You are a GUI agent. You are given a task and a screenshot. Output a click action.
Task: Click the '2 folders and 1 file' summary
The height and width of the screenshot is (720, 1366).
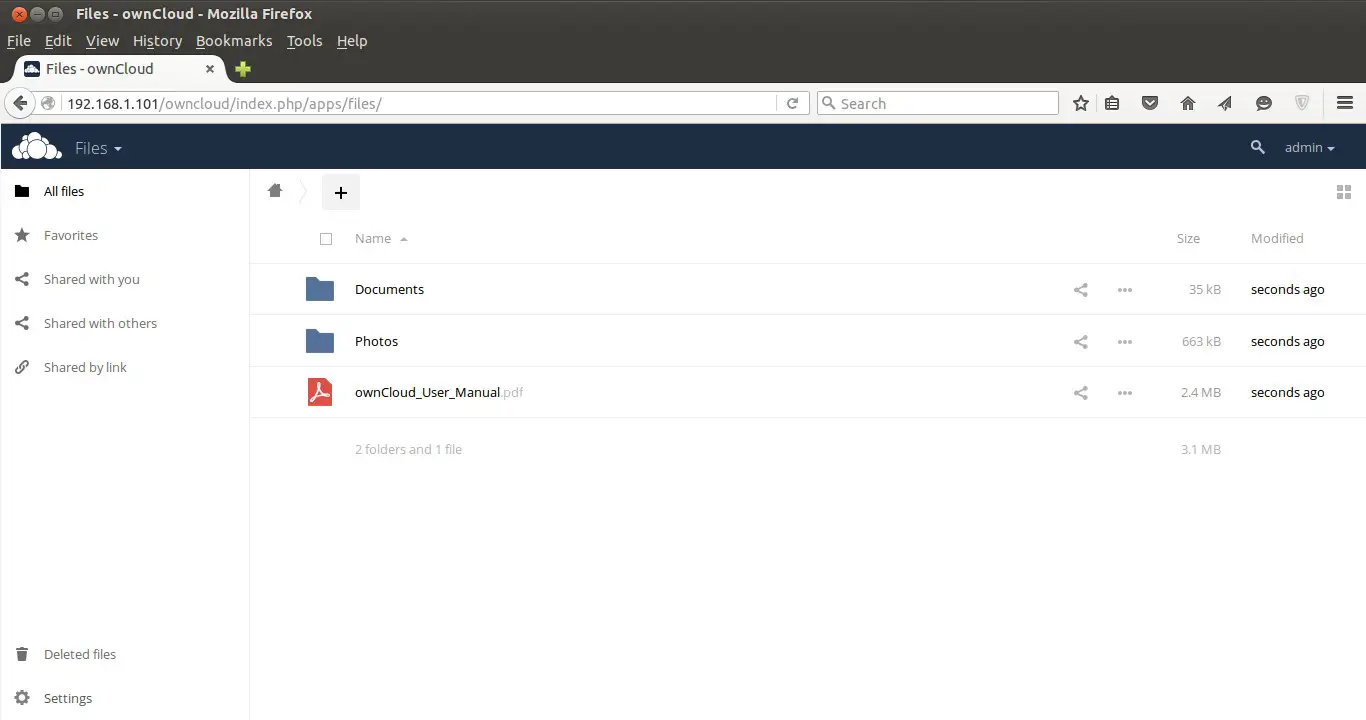[408, 449]
